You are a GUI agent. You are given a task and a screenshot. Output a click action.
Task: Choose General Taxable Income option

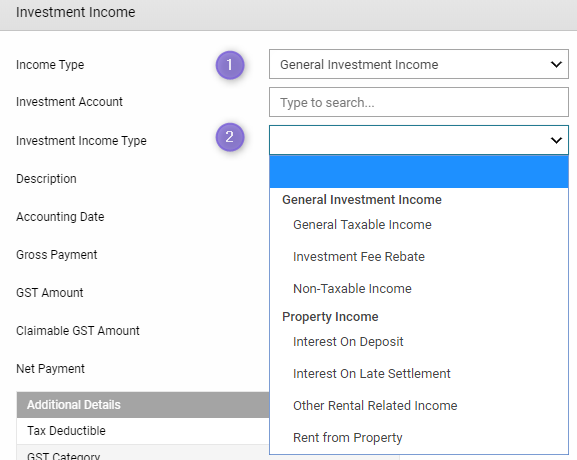[362, 224]
